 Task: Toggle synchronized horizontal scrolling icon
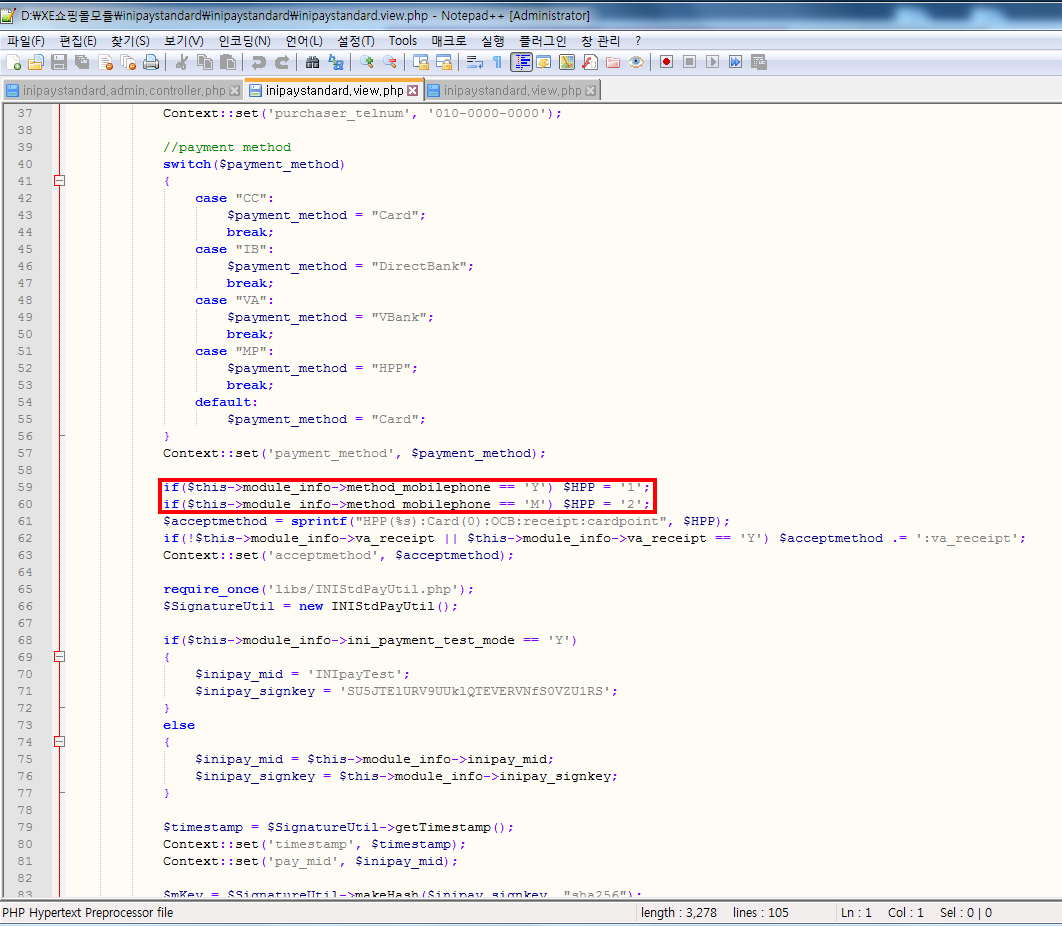pyautogui.click(x=444, y=62)
